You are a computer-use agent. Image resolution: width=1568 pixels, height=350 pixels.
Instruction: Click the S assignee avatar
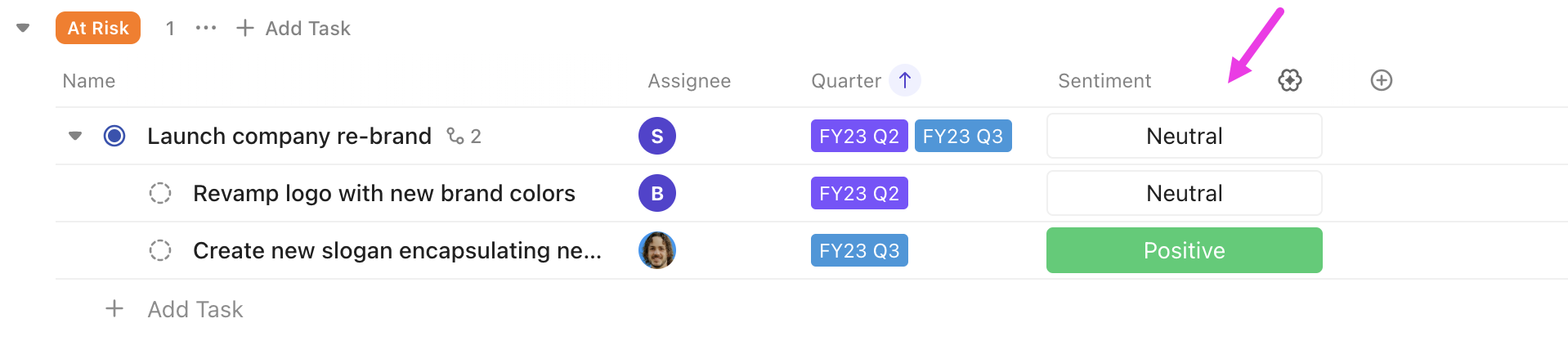(x=656, y=136)
